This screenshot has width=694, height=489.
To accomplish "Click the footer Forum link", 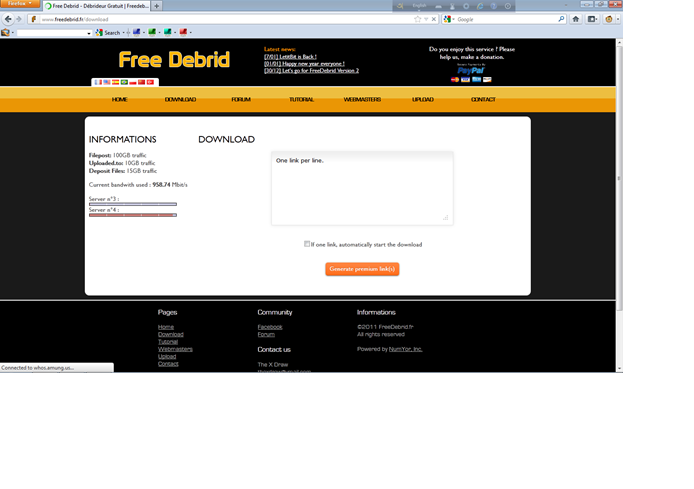I will click(x=266, y=334).
